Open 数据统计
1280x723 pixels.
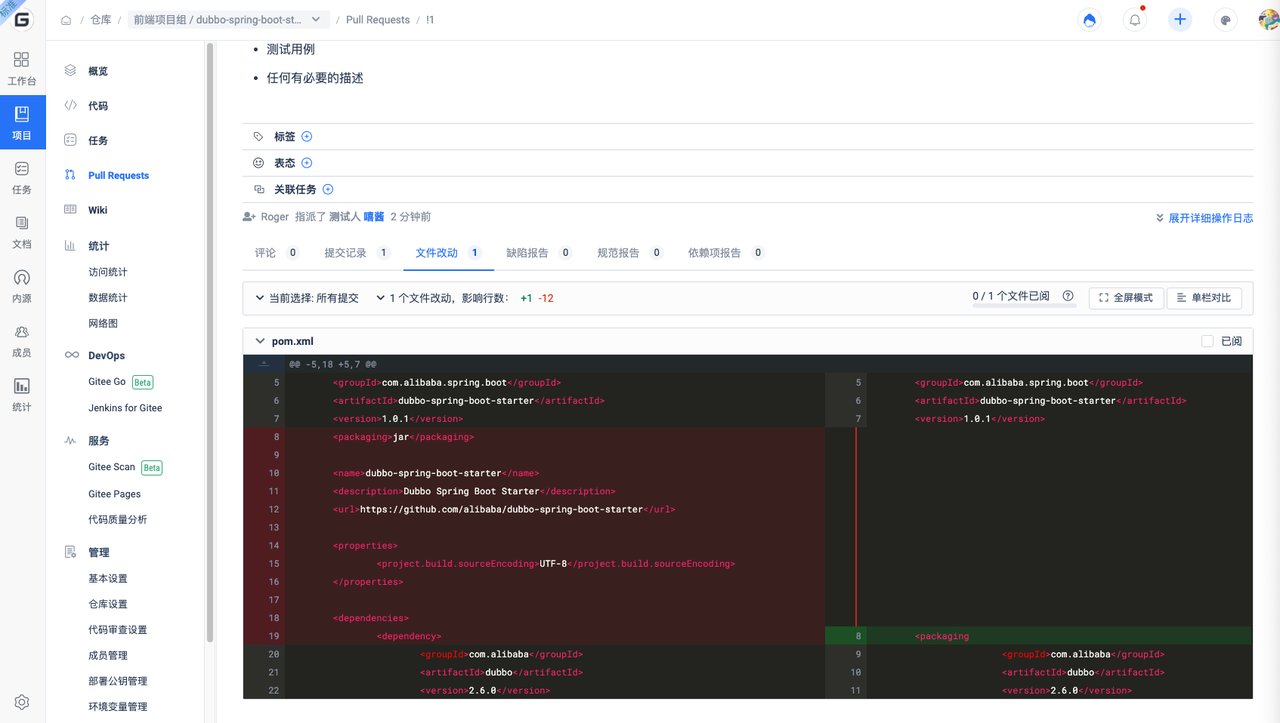point(108,298)
